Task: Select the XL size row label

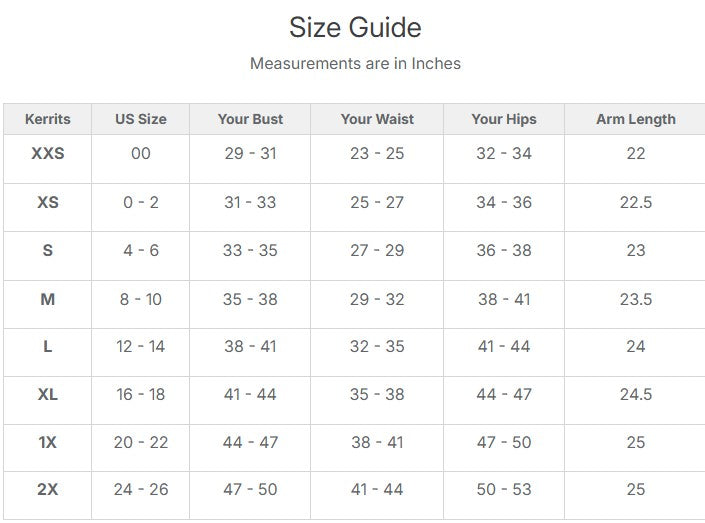Action: [48, 394]
